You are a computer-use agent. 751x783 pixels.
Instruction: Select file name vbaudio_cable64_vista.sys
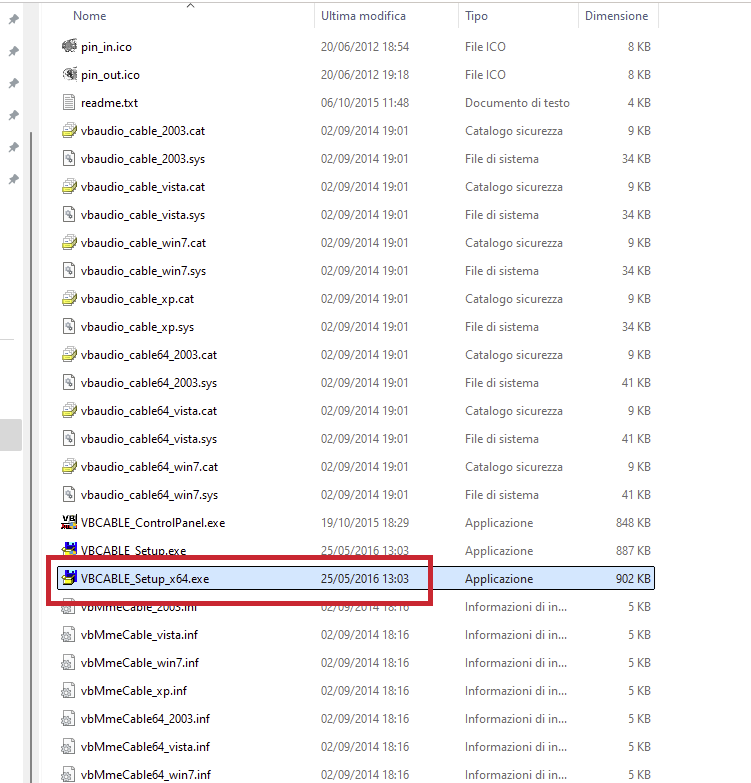pyautogui.click(x=149, y=438)
